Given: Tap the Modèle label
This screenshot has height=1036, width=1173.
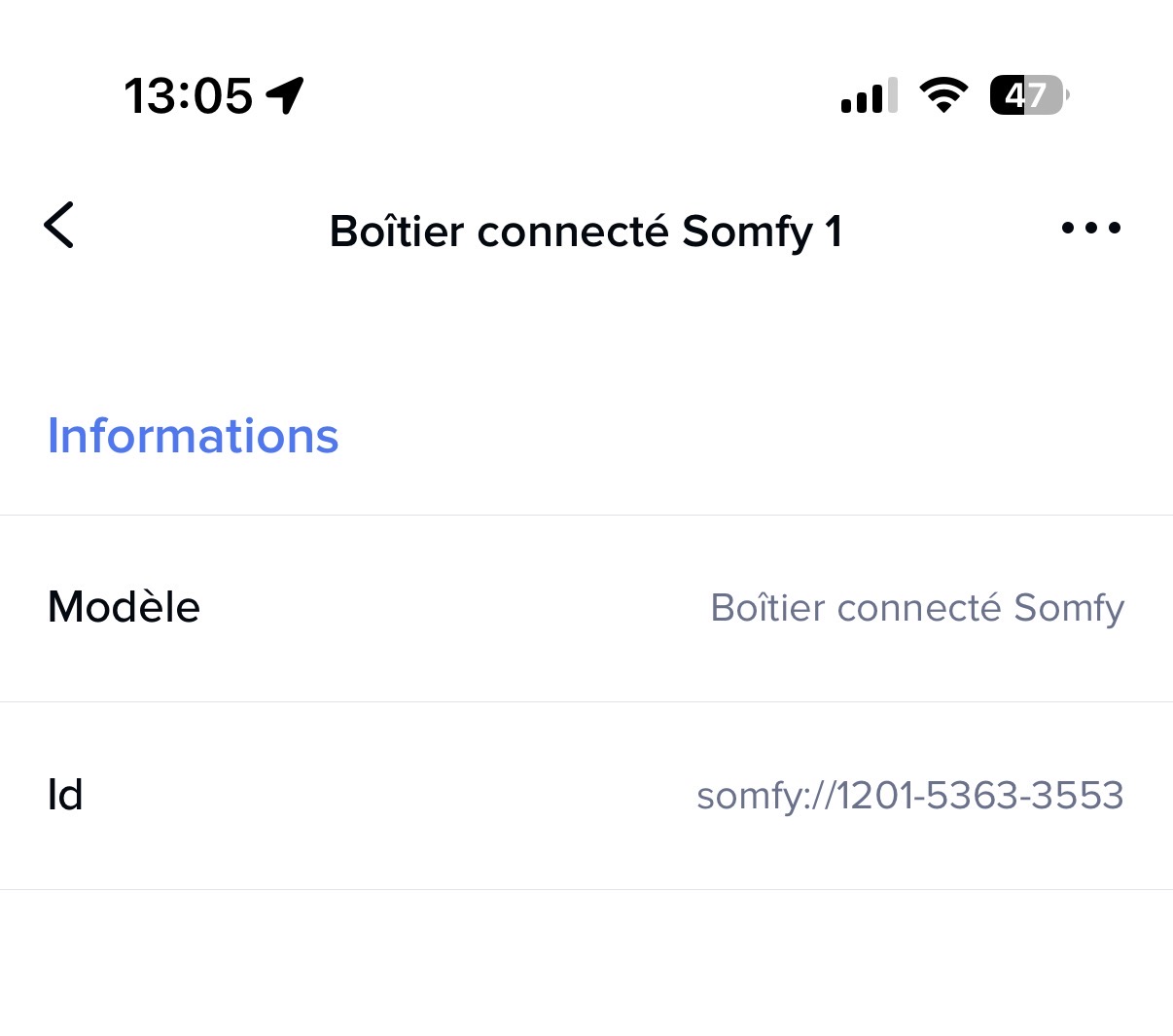Looking at the screenshot, I should tap(124, 607).
